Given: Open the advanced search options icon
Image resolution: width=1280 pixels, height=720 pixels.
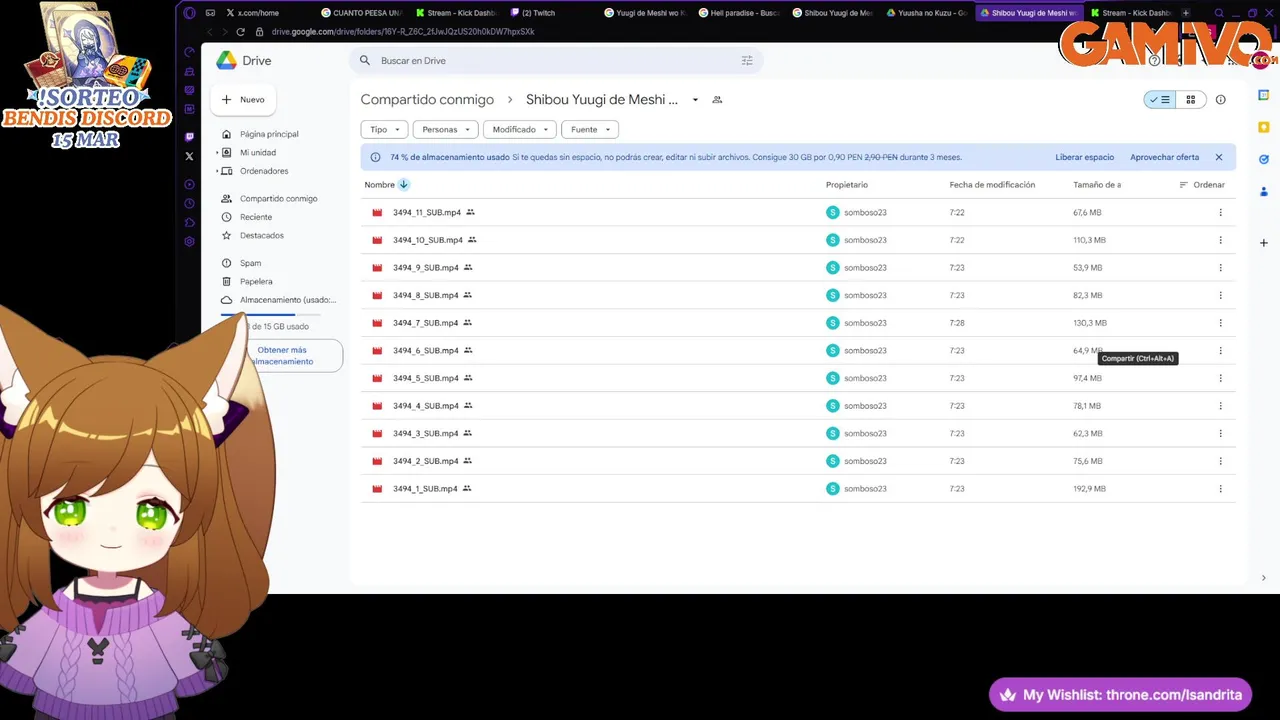Looking at the screenshot, I should click(747, 61).
